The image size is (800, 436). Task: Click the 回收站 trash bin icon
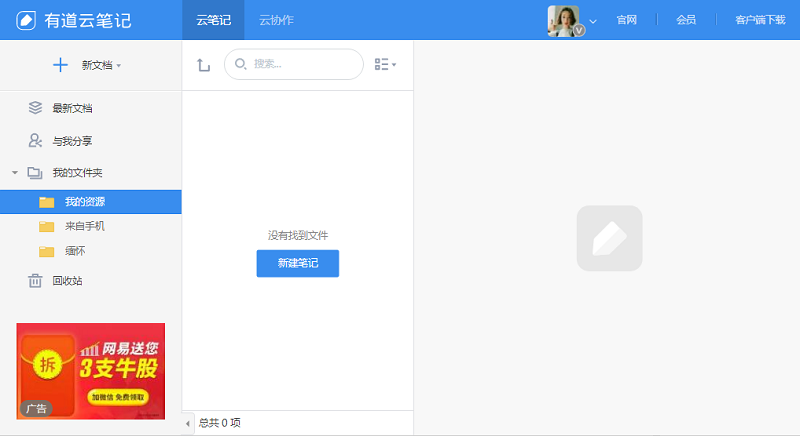tap(35, 281)
